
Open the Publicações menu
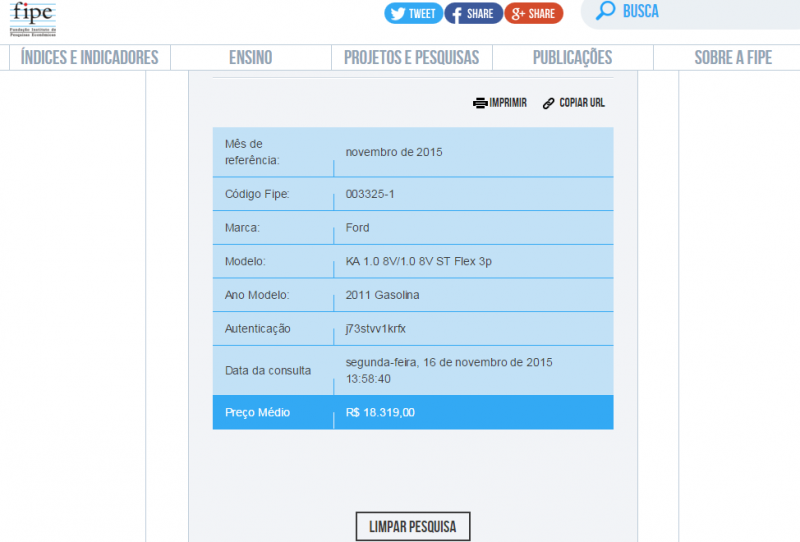point(572,58)
